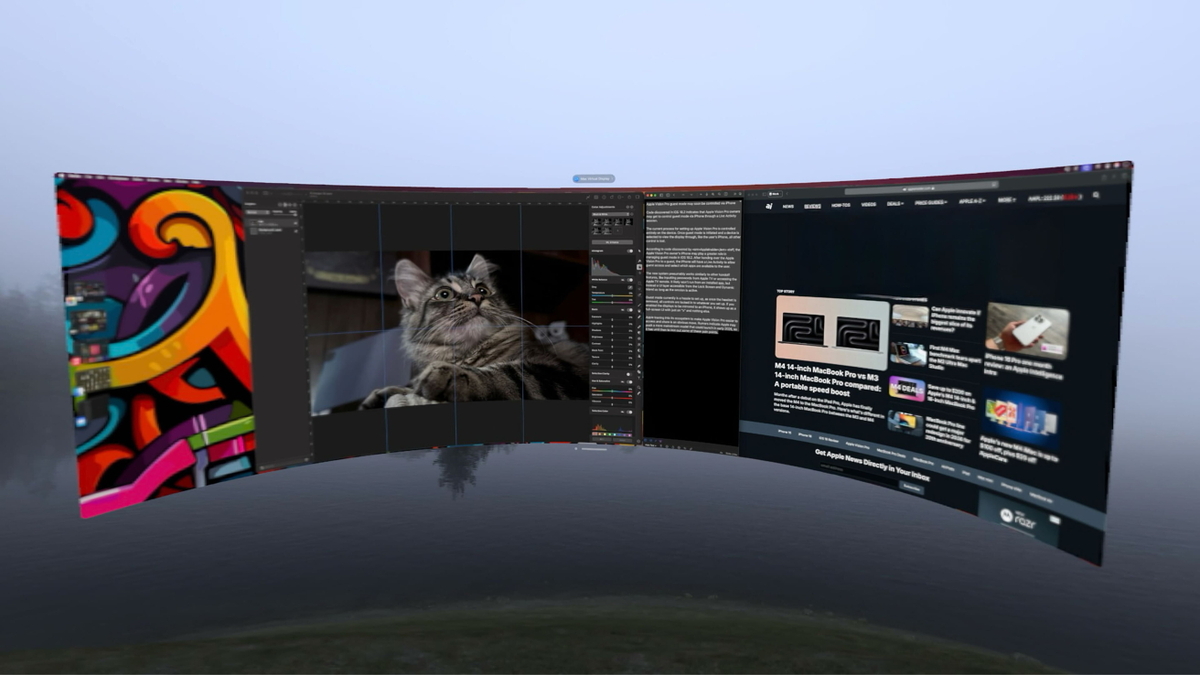Click the AppleInsider logo icon

tap(769, 205)
